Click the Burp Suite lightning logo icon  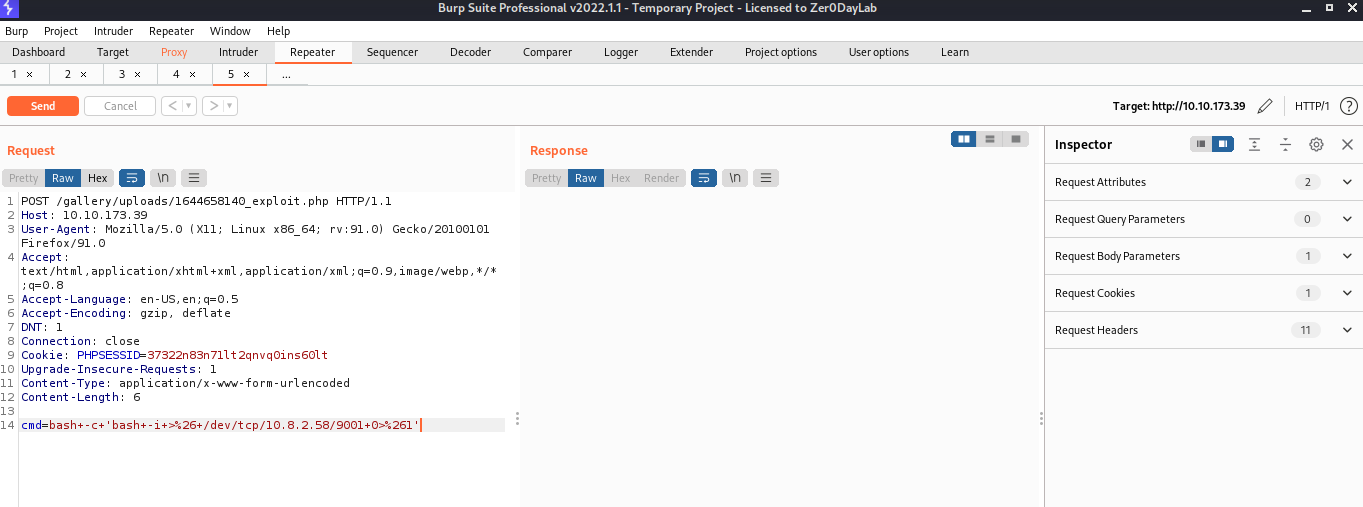tap(11, 10)
